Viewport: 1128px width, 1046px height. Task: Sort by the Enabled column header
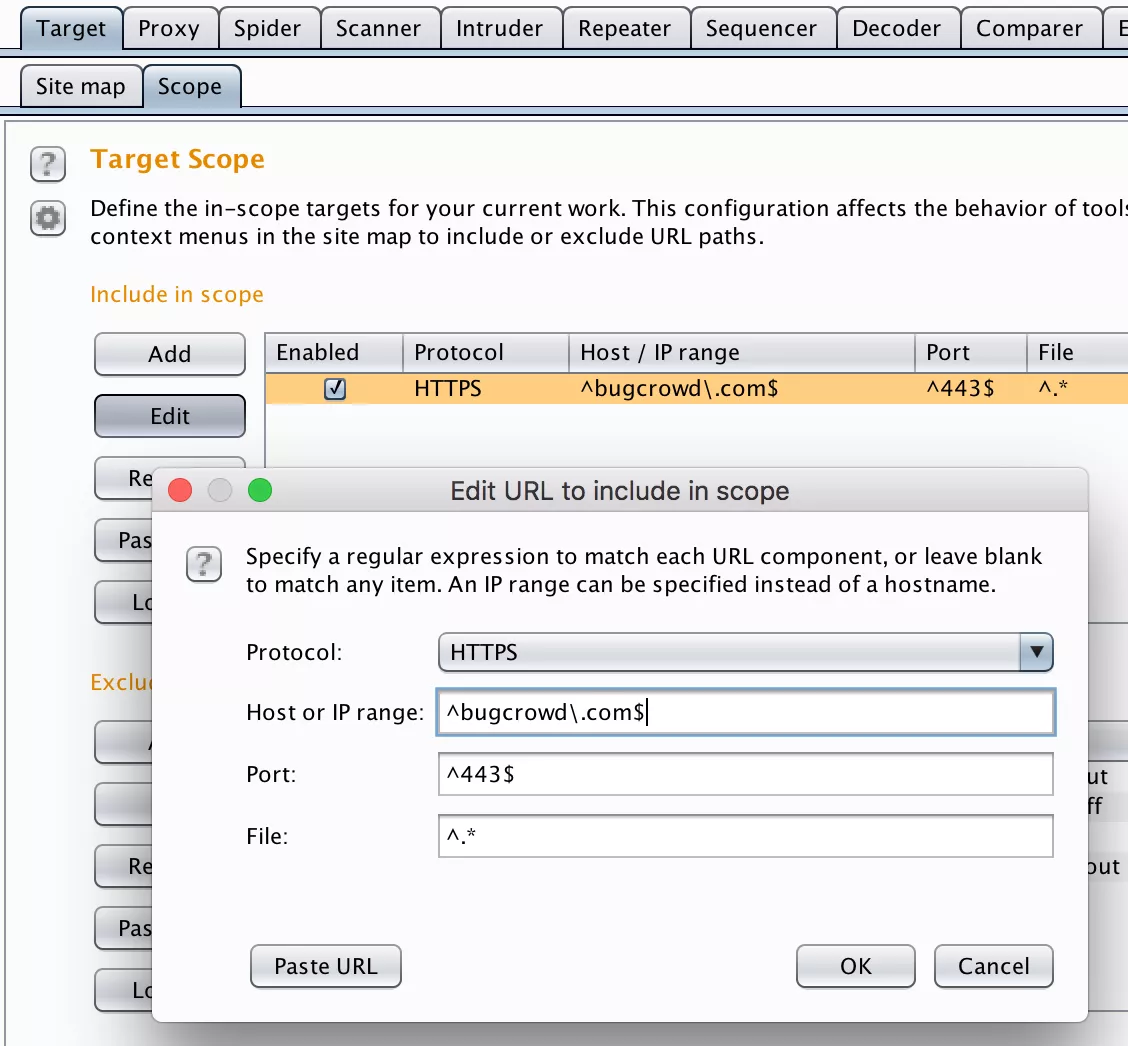[334, 353]
